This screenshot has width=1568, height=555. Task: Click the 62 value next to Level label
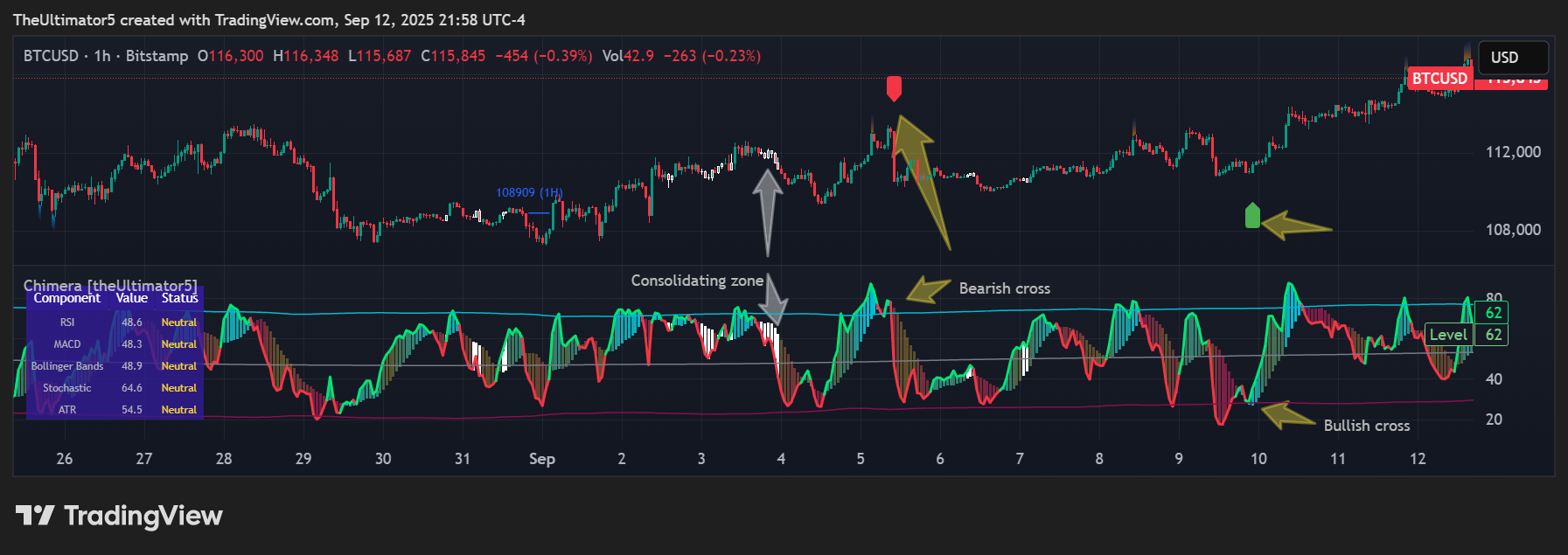[x=1493, y=335]
